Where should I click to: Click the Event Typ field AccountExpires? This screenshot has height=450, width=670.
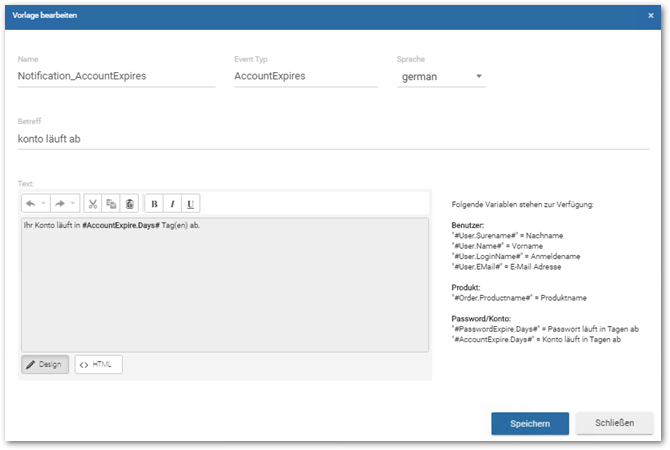(306, 76)
